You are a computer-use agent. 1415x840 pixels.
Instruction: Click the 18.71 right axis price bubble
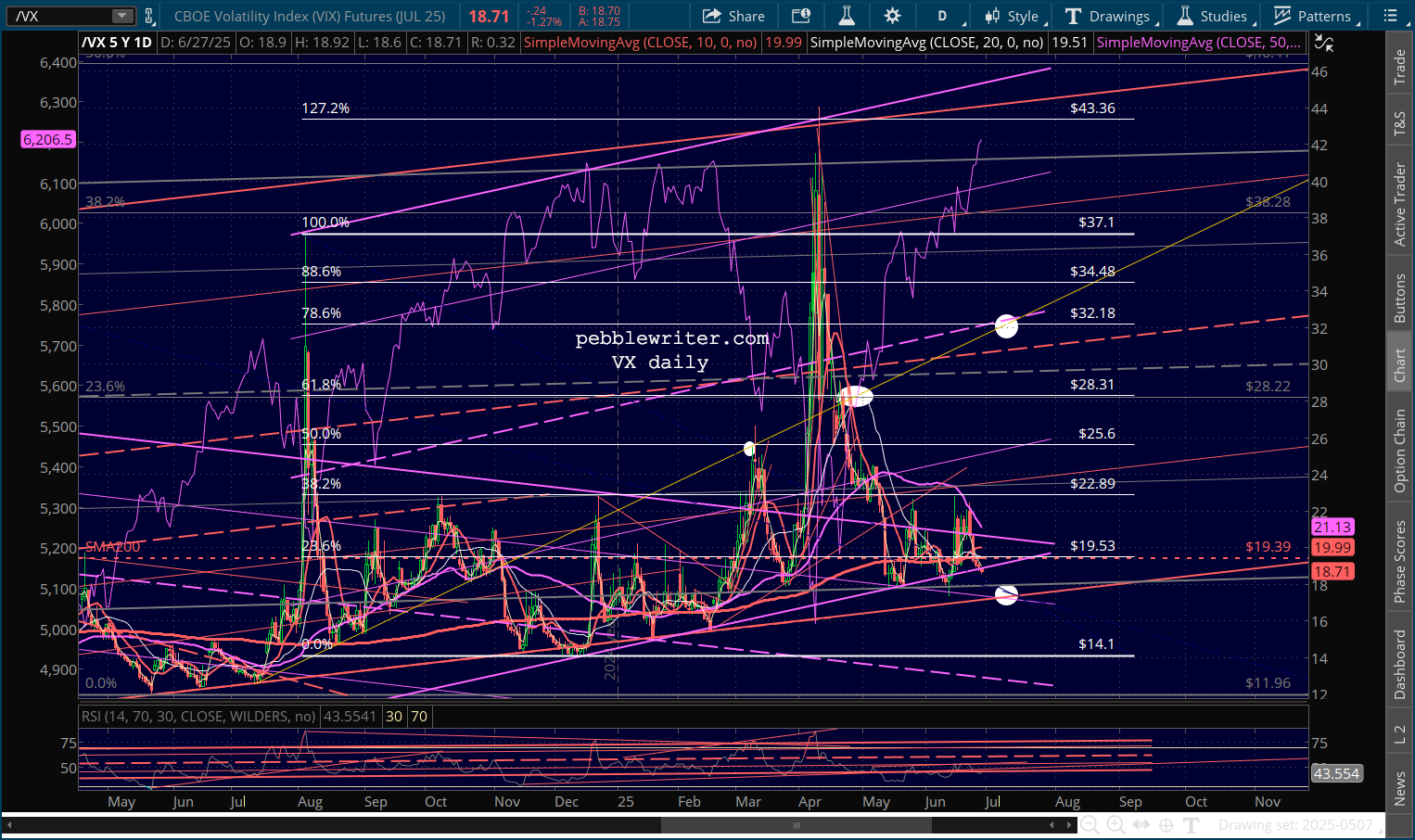point(1332,571)
